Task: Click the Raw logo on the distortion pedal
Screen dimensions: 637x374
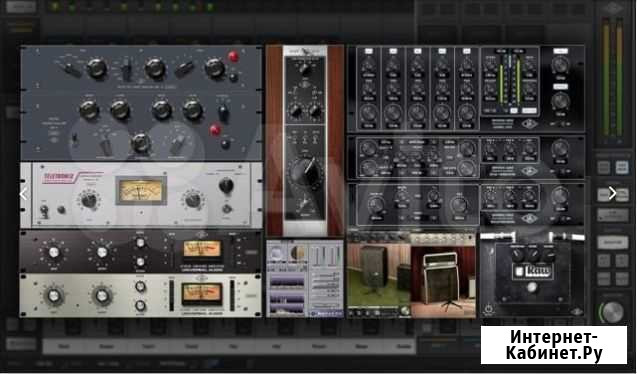Action: pos(533,271)
